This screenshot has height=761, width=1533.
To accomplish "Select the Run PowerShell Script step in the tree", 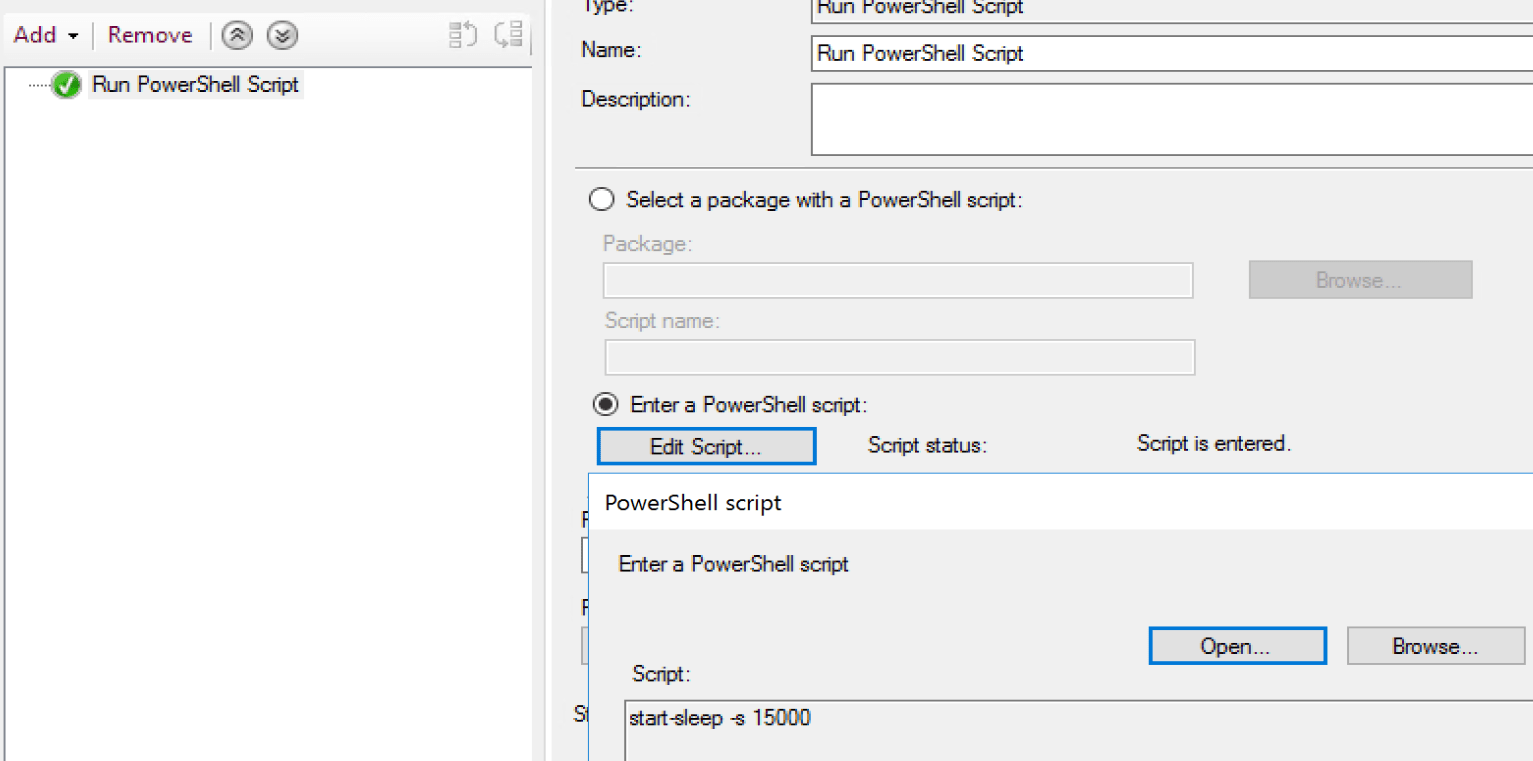I will pyautogui.click(x=194, y=85).
